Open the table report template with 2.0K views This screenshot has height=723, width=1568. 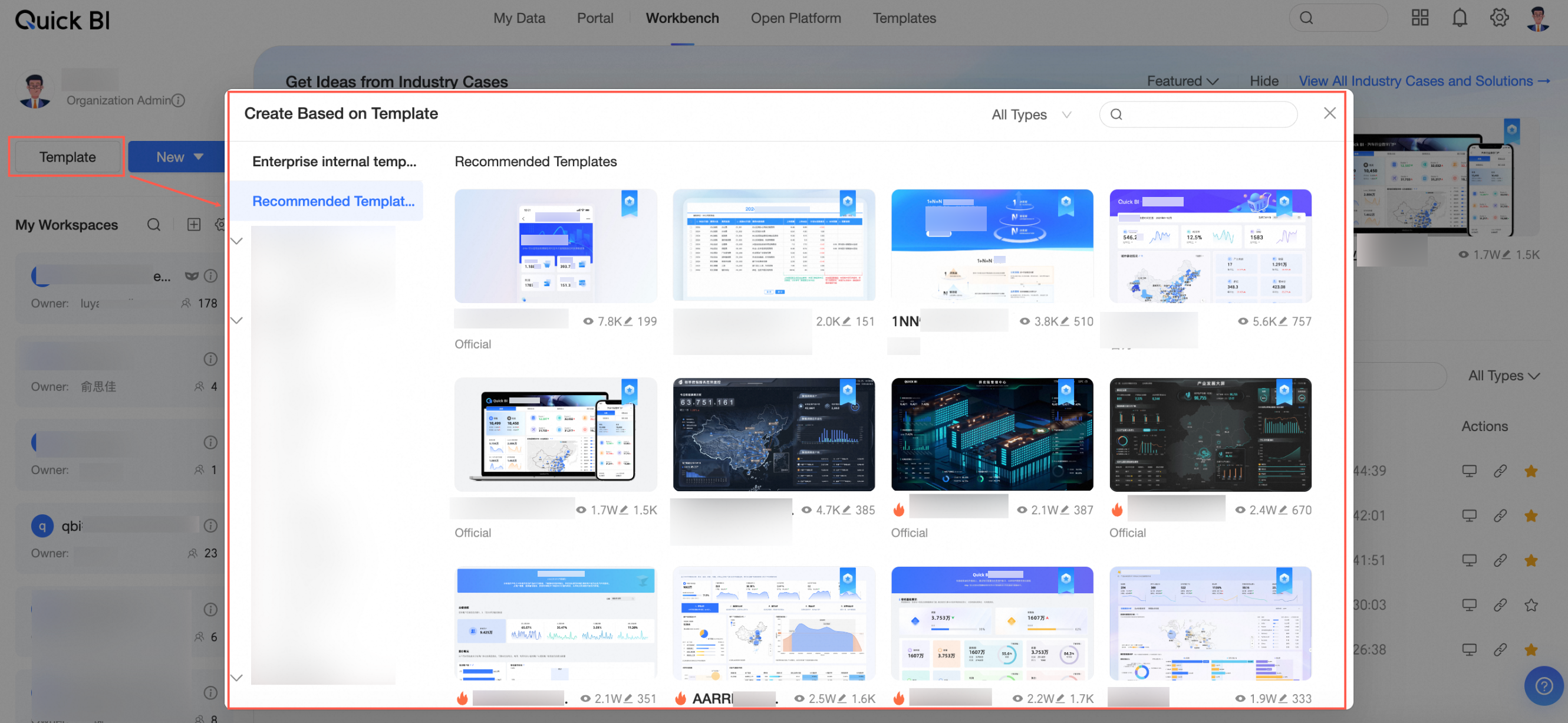773,246
